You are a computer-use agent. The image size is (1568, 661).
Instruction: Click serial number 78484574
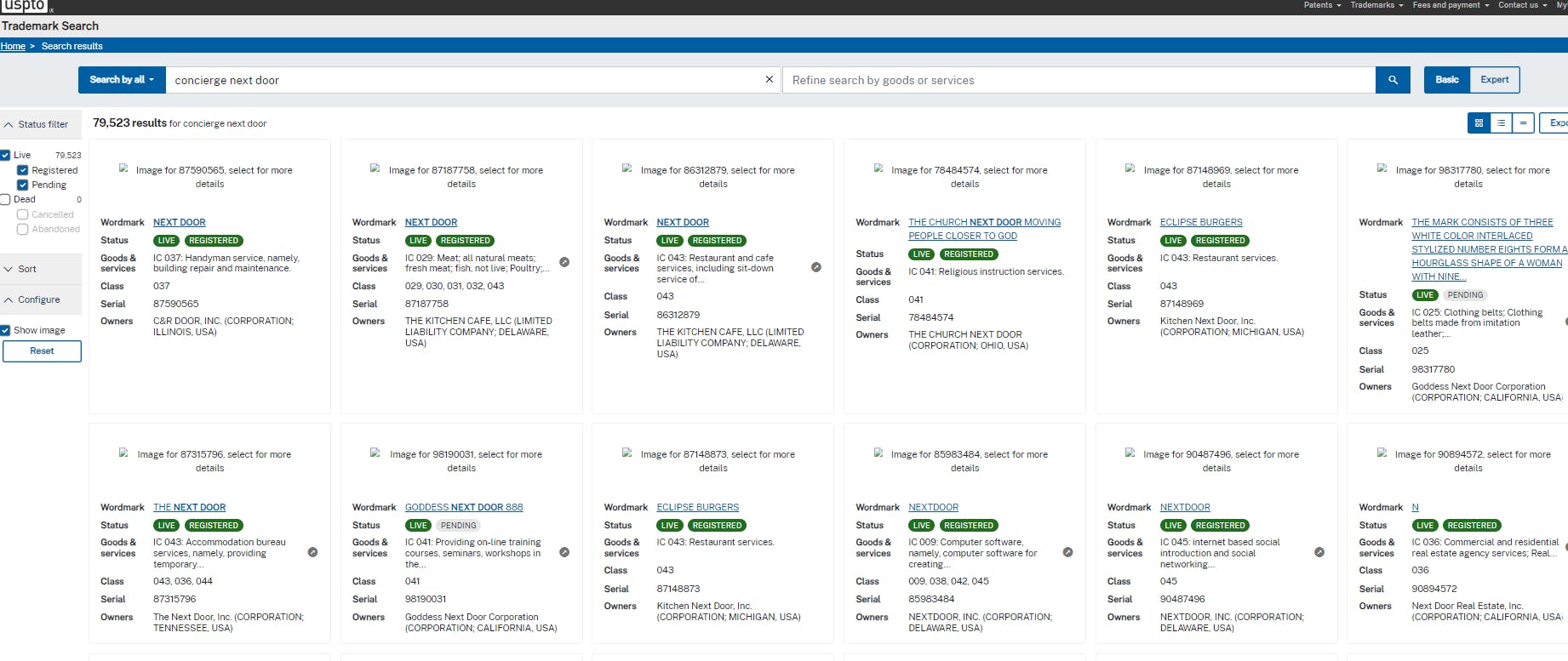tap(931, 317)
